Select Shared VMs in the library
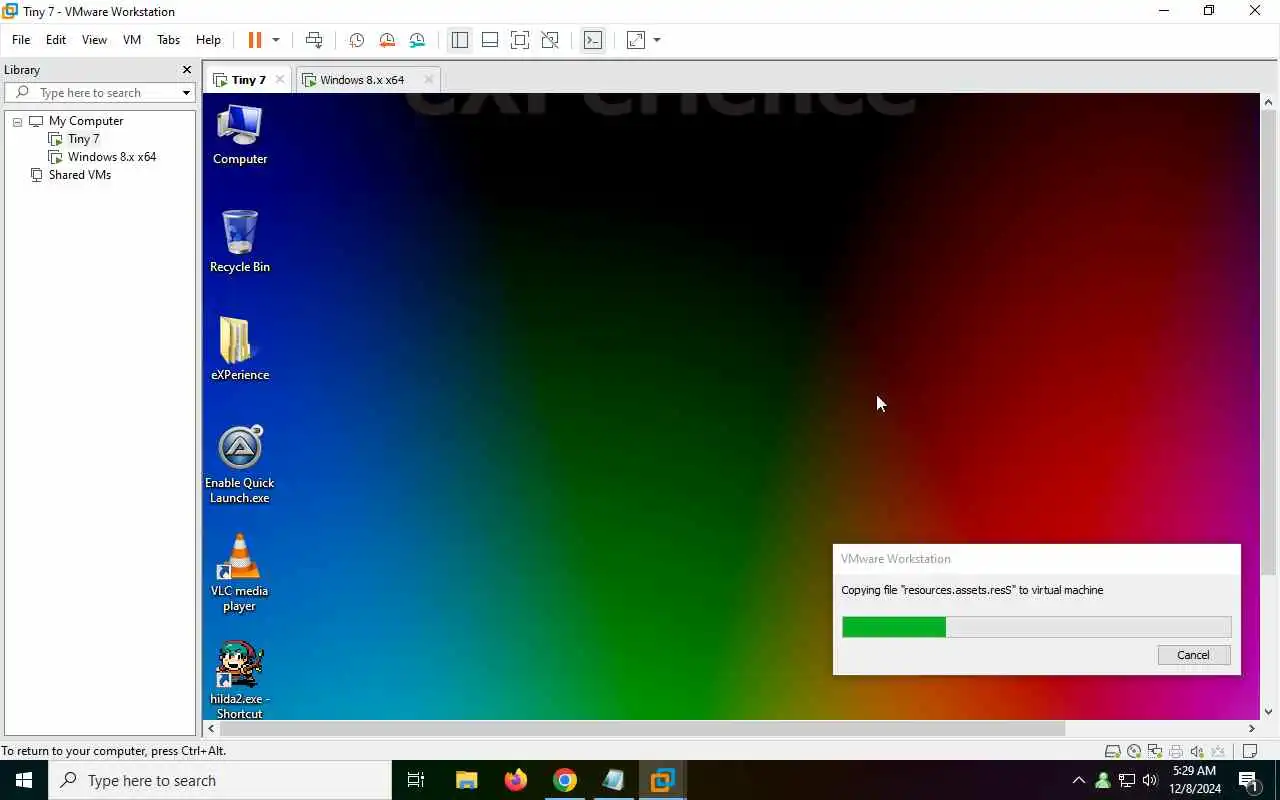 (x=79, y=175)
